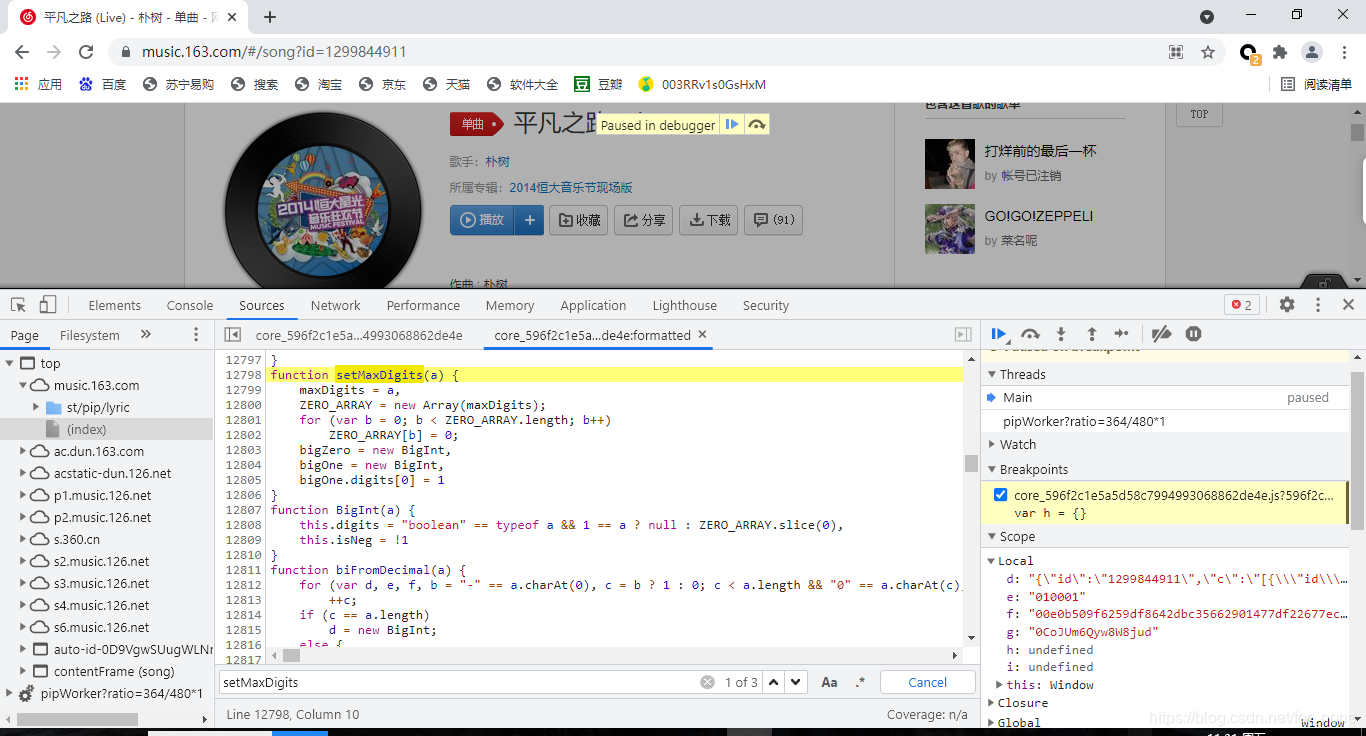
Task: Enable pause on exceptions
Action: [1193, 334]
